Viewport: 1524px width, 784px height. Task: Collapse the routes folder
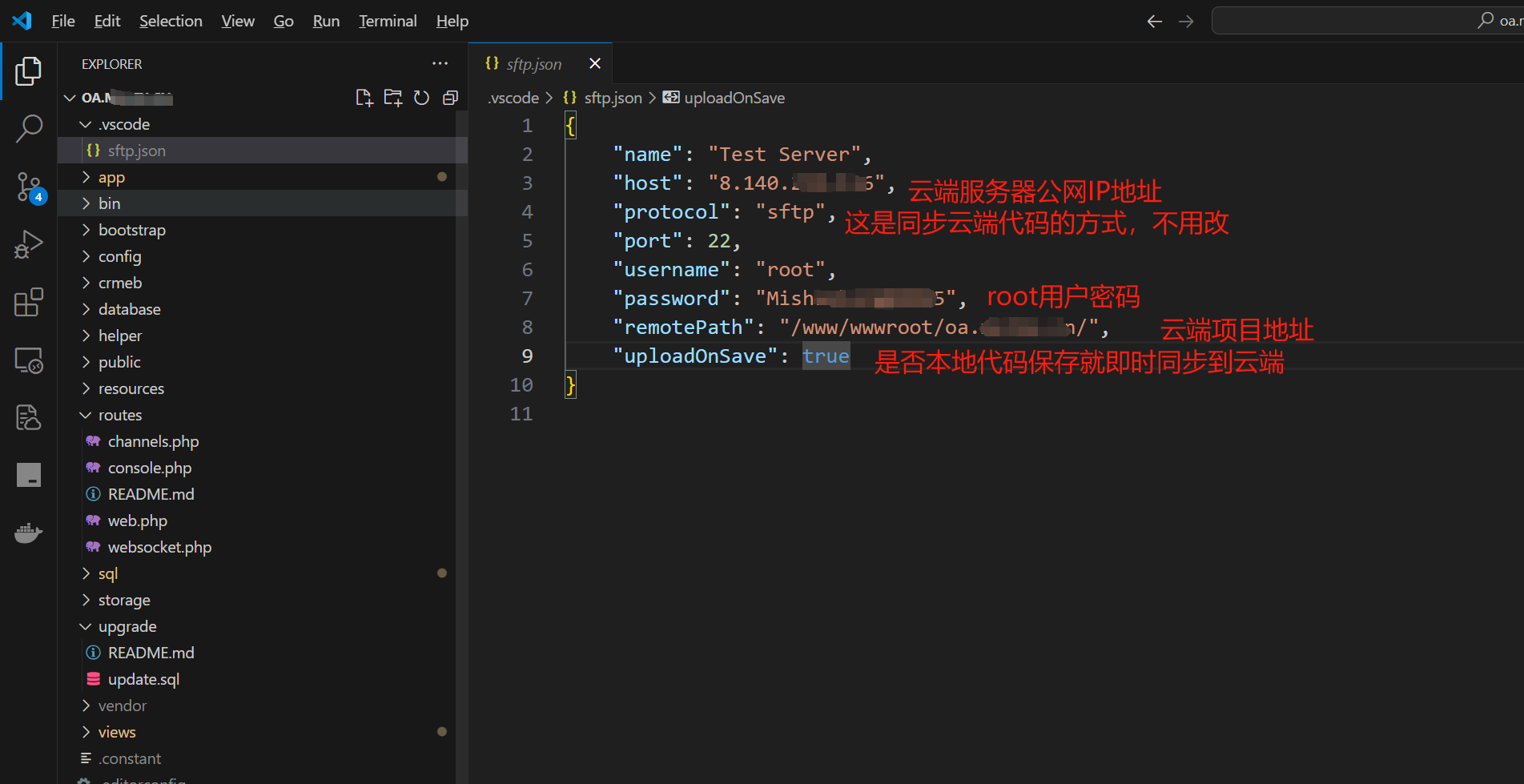tap(263, 415)
